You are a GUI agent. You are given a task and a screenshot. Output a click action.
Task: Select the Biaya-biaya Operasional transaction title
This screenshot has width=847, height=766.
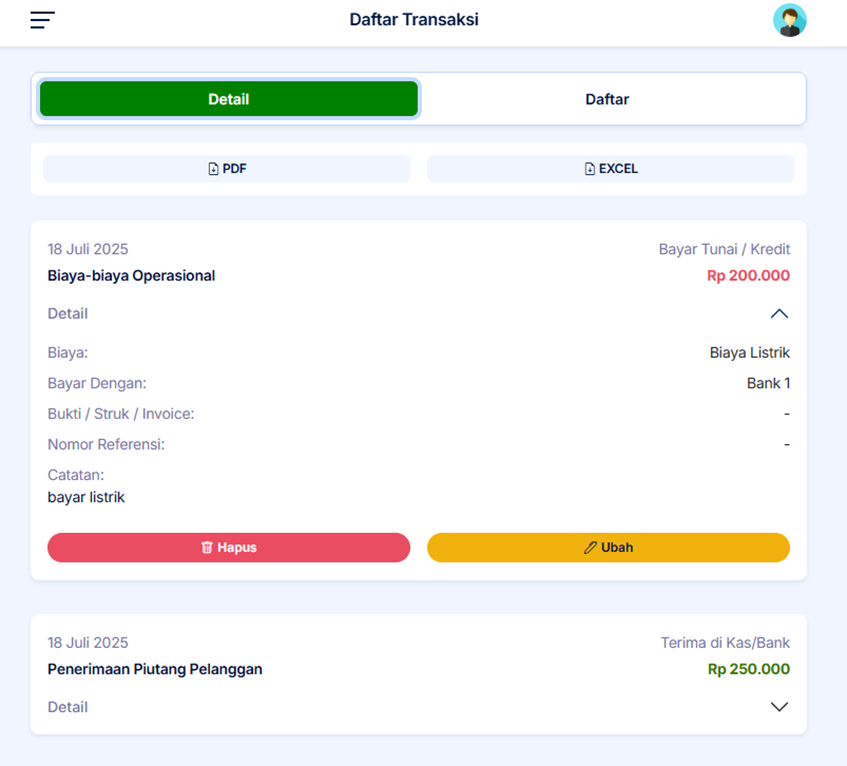(131, 276)
